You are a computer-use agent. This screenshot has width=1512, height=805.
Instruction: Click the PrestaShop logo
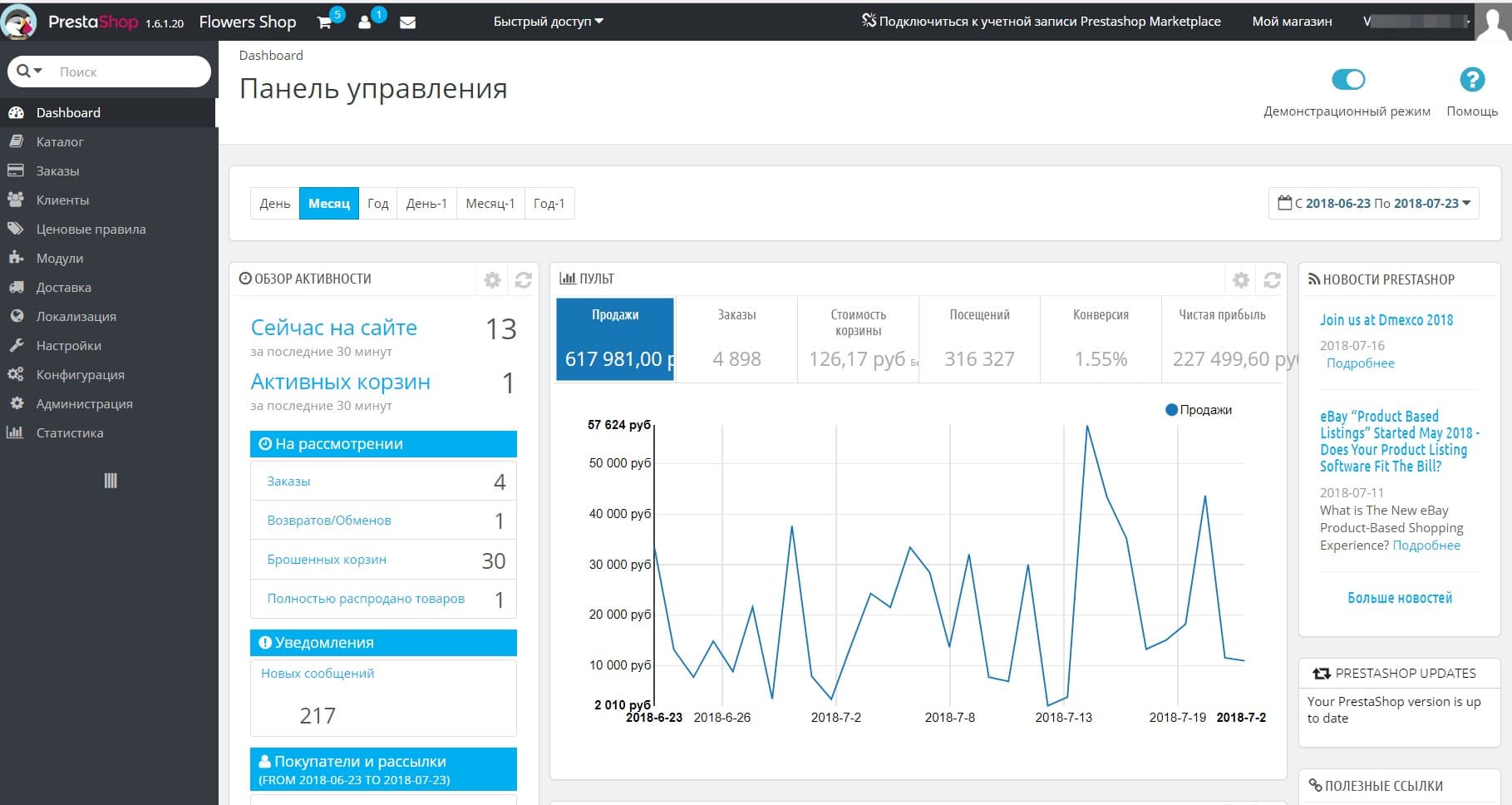92,22
